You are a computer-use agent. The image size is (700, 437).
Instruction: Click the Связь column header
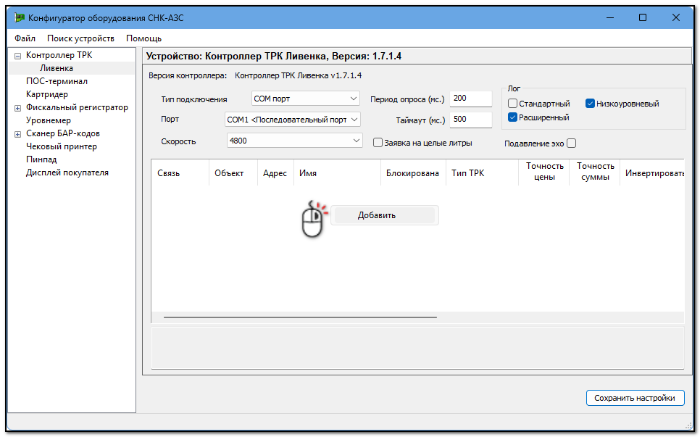click(x=180, y=173)
